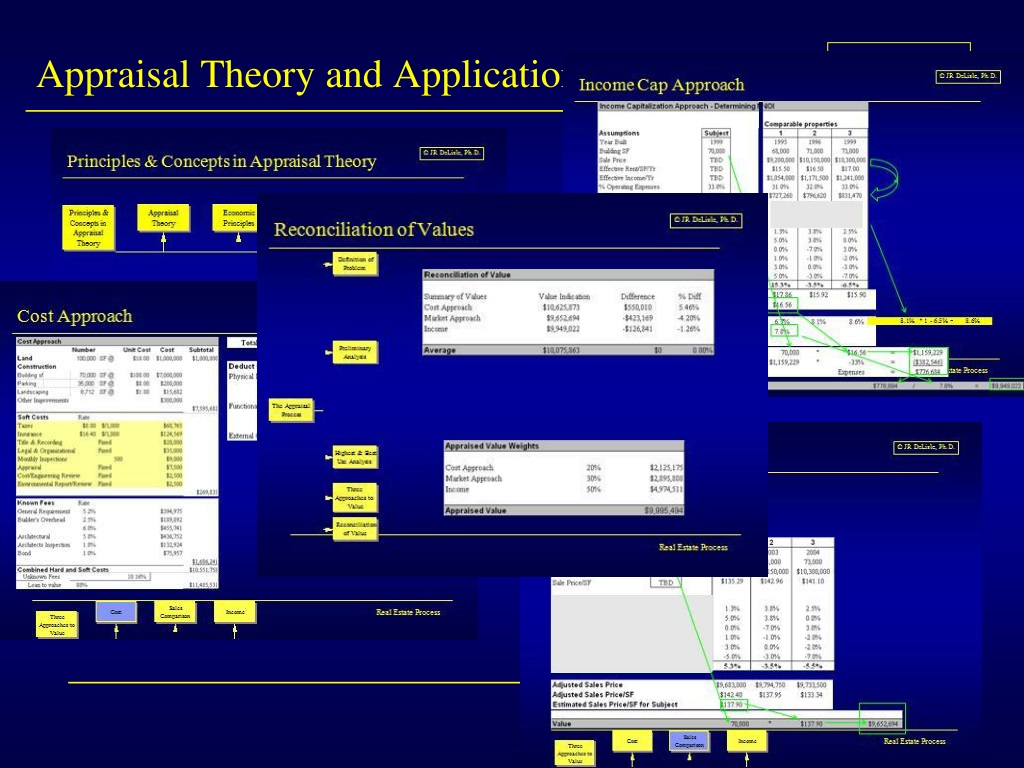The image size is (1024, 768).
Task: Click the yellow cap rate formula bar
Action: tap(930, 321)
